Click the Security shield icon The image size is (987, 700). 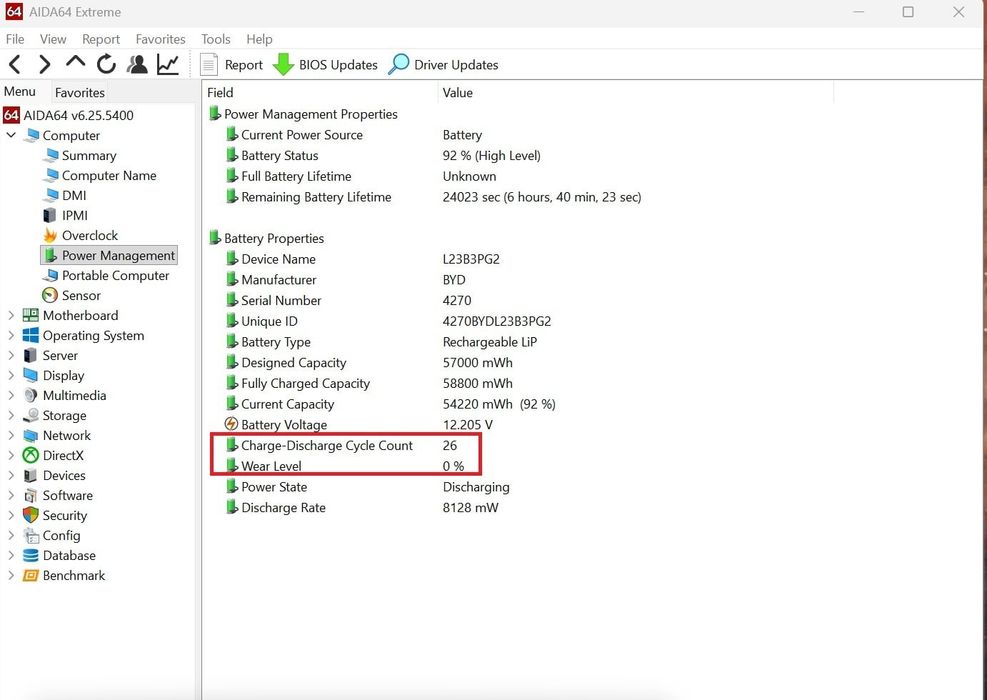[30, 516]
